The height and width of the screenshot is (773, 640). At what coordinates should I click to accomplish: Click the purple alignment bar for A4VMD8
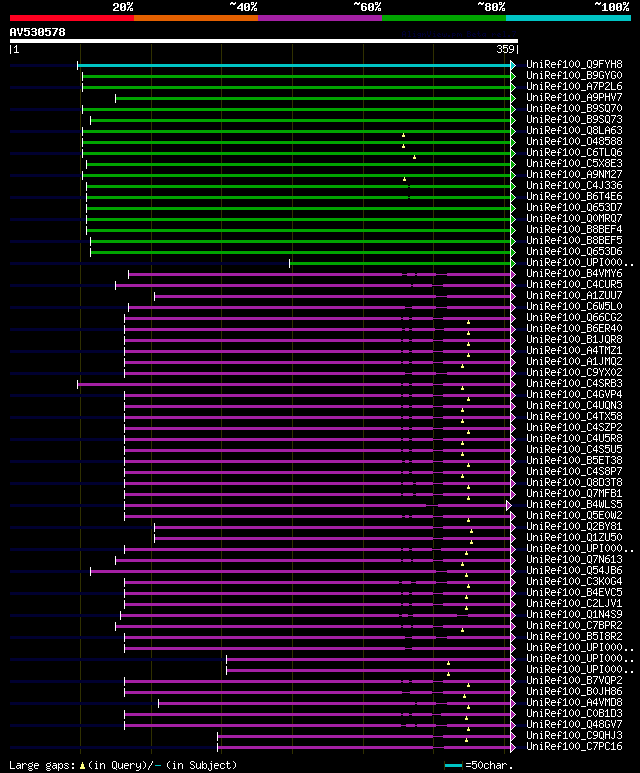pyautogui.click(x=334, y=703)
